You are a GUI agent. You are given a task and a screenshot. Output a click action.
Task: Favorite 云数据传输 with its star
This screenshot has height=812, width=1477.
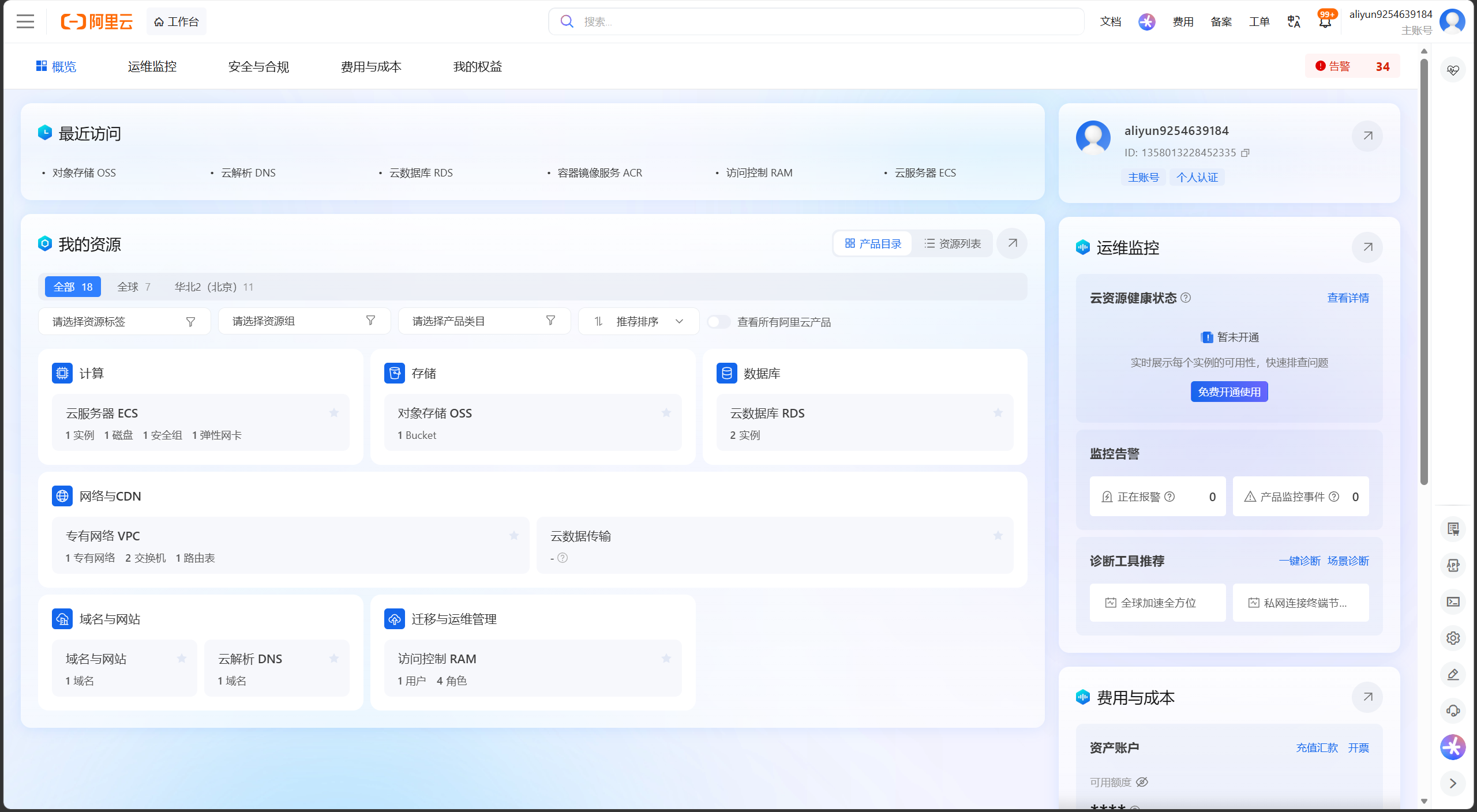pos(998,536)
